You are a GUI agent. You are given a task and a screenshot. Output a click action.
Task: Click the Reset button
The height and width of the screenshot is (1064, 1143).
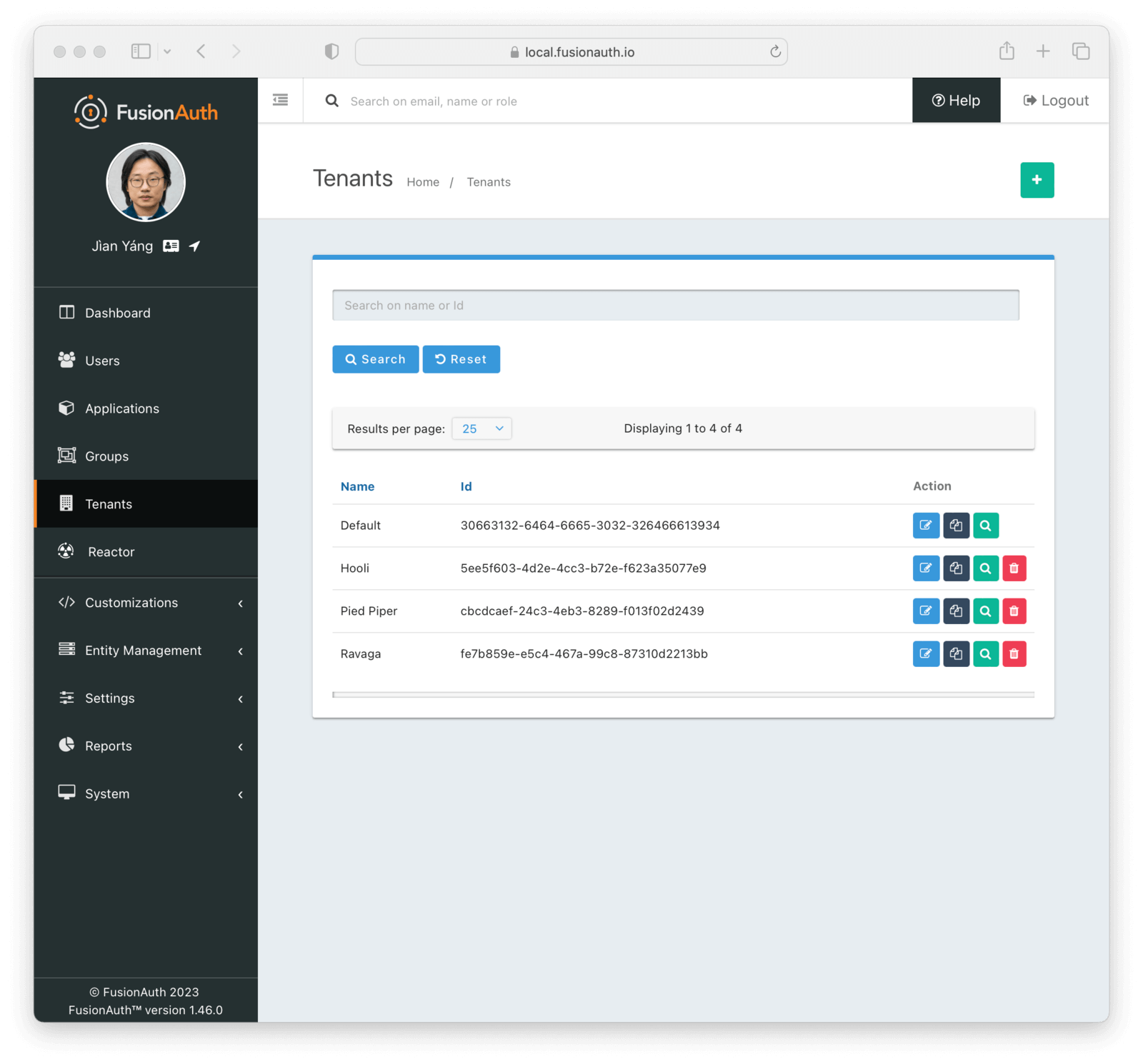point(461,359)
